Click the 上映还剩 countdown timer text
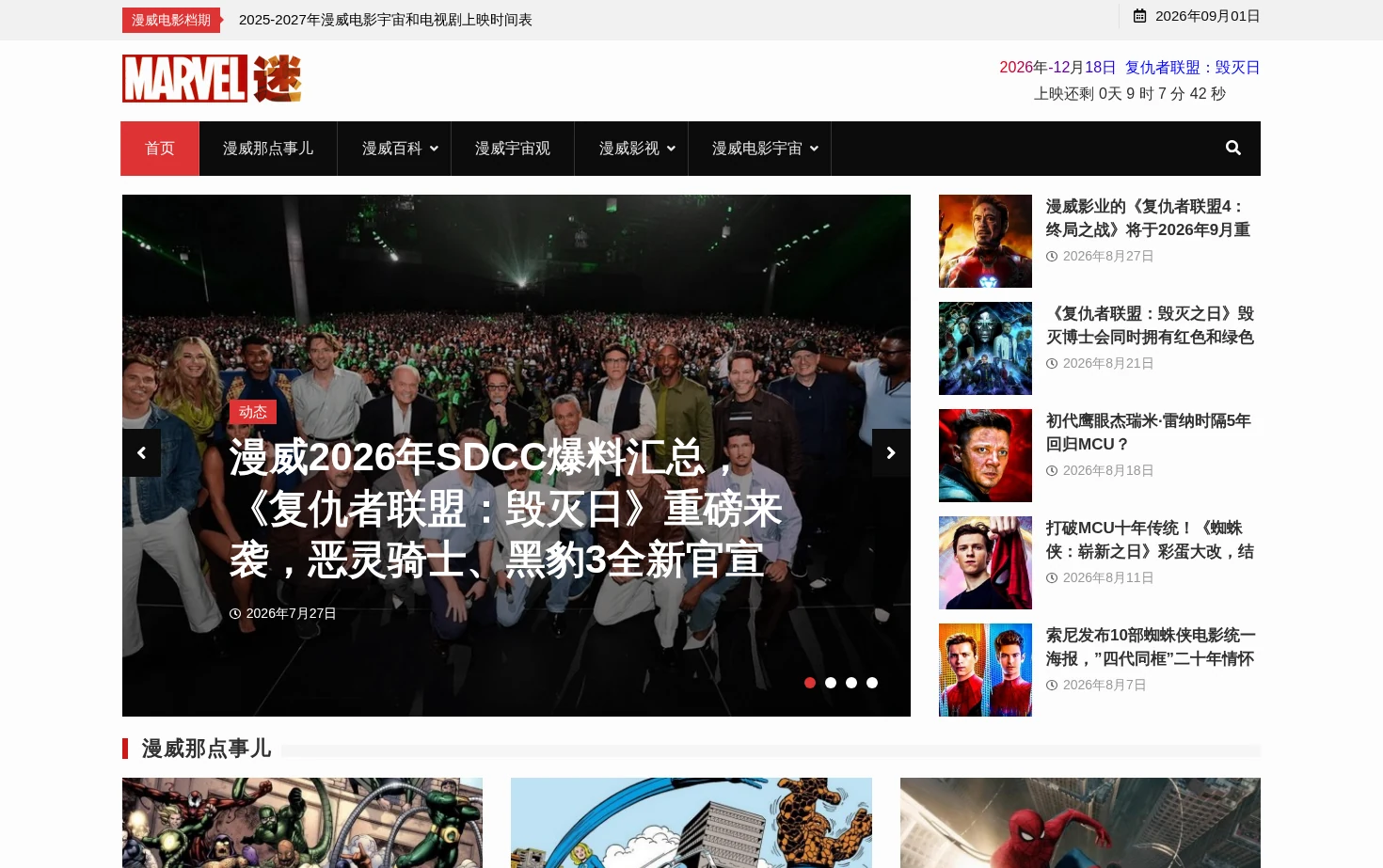This screenshot has height=868, width=1383. tap(1130, 94)
